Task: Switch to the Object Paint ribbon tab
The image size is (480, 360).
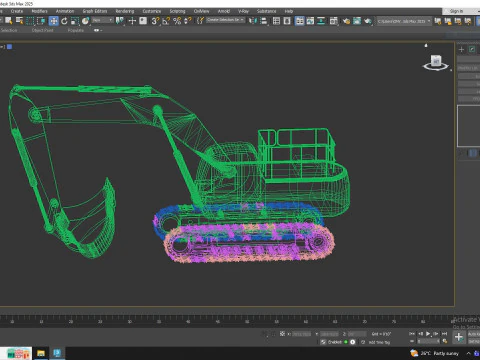Action: click(x=43, y=30)
